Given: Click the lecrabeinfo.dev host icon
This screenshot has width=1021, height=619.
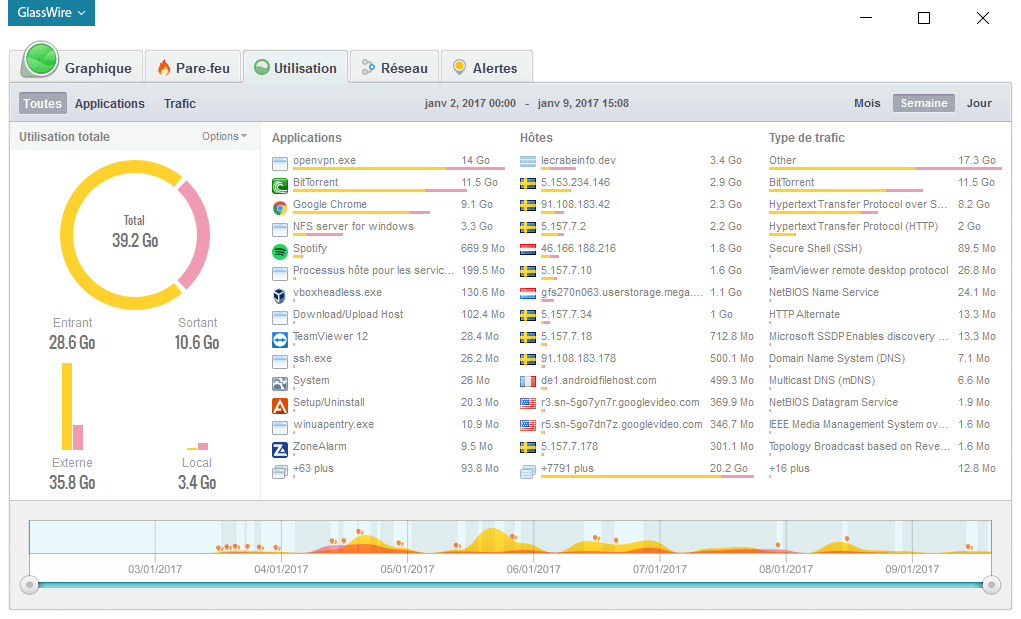Looking at the screenshot, I should [528, 161].
